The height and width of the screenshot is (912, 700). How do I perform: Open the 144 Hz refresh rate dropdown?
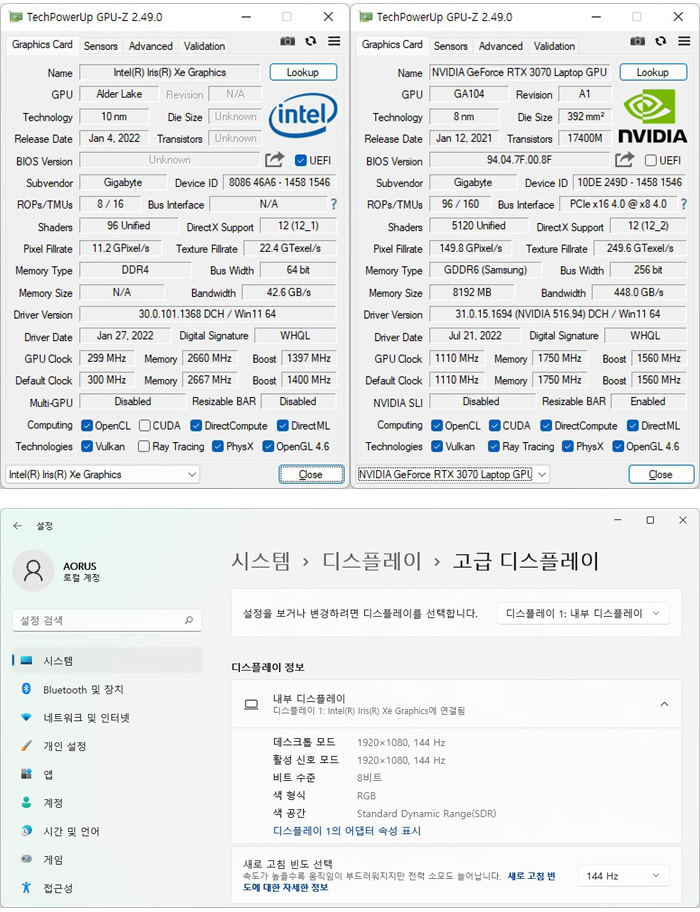tap(623, 875)
